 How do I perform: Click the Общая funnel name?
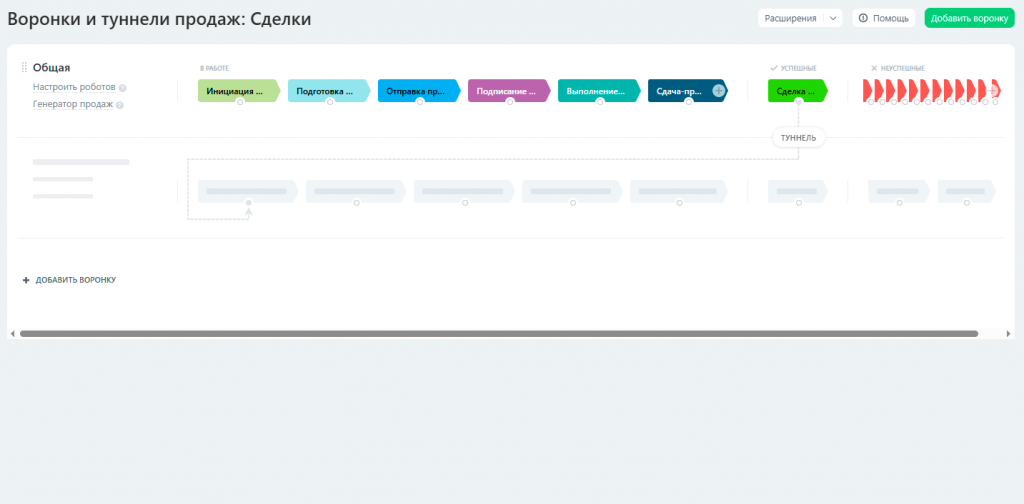(52, 67)
